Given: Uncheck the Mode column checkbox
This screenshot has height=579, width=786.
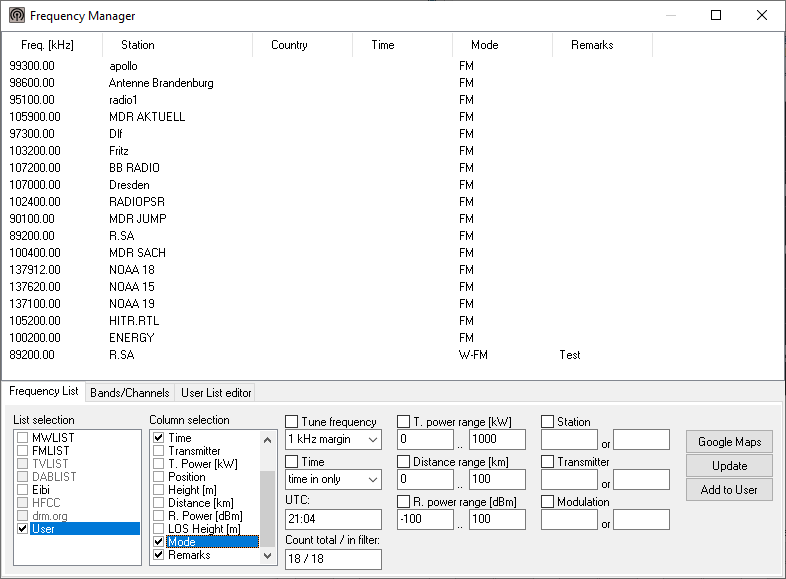Looking at the screenshot, I should [x=158, y=542].
